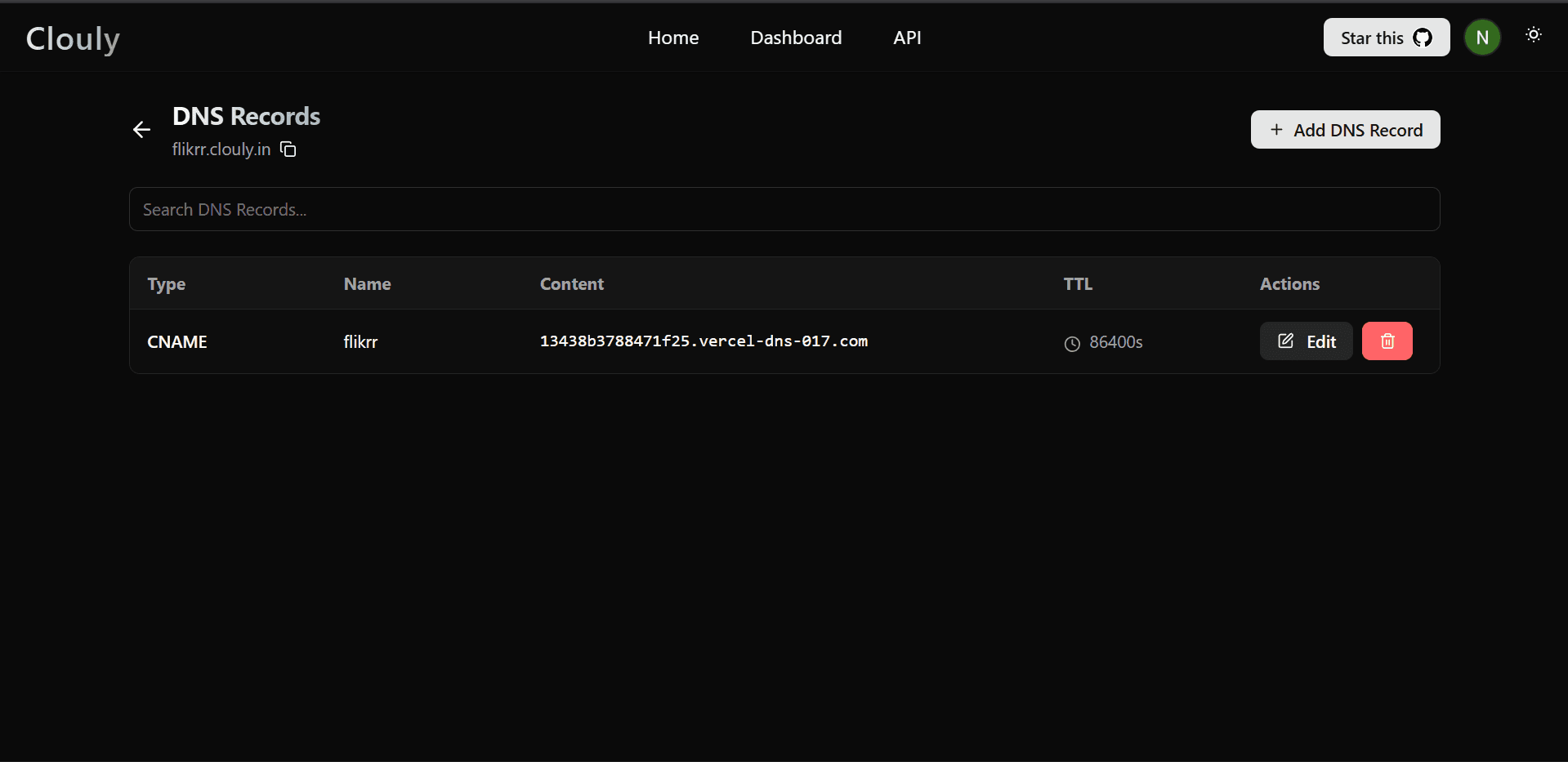This screenshot has height=762, width=1568.
Task: Go back using the left arrow
Action: (x=141, y=130)
